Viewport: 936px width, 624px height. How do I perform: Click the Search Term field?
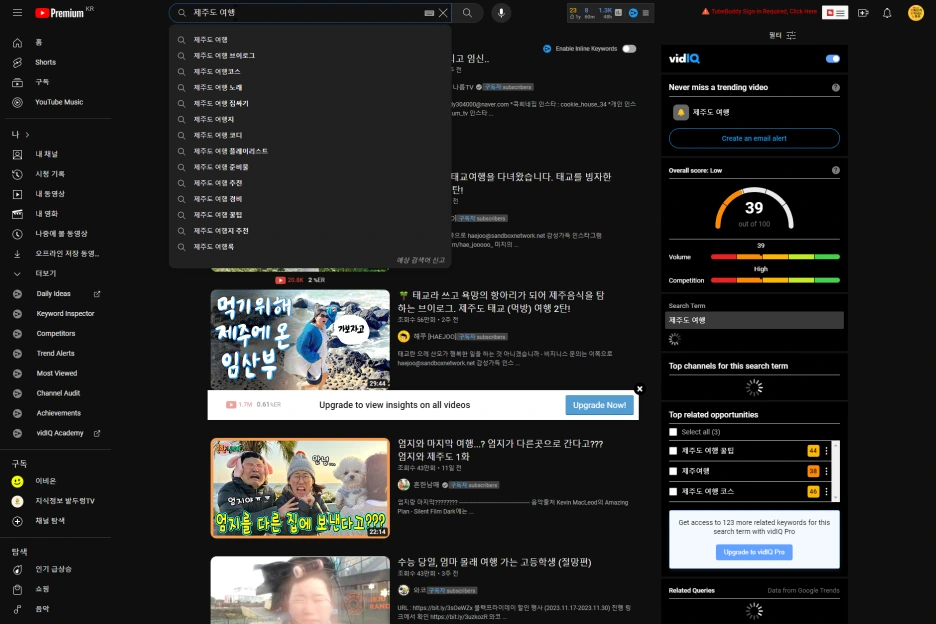[x=754, y=320]
